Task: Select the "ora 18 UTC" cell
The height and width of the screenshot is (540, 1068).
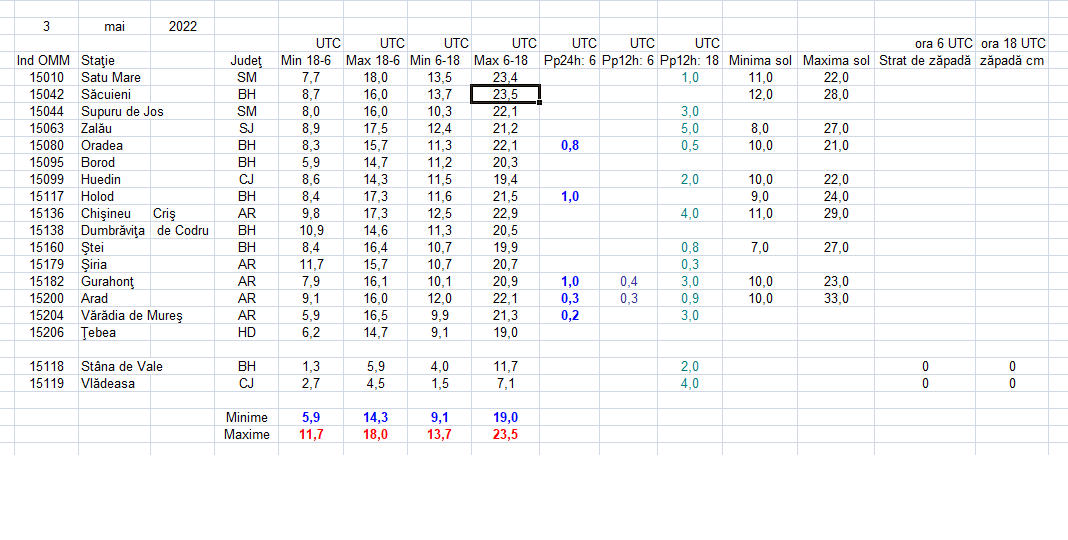Action: click(1012, 44)
